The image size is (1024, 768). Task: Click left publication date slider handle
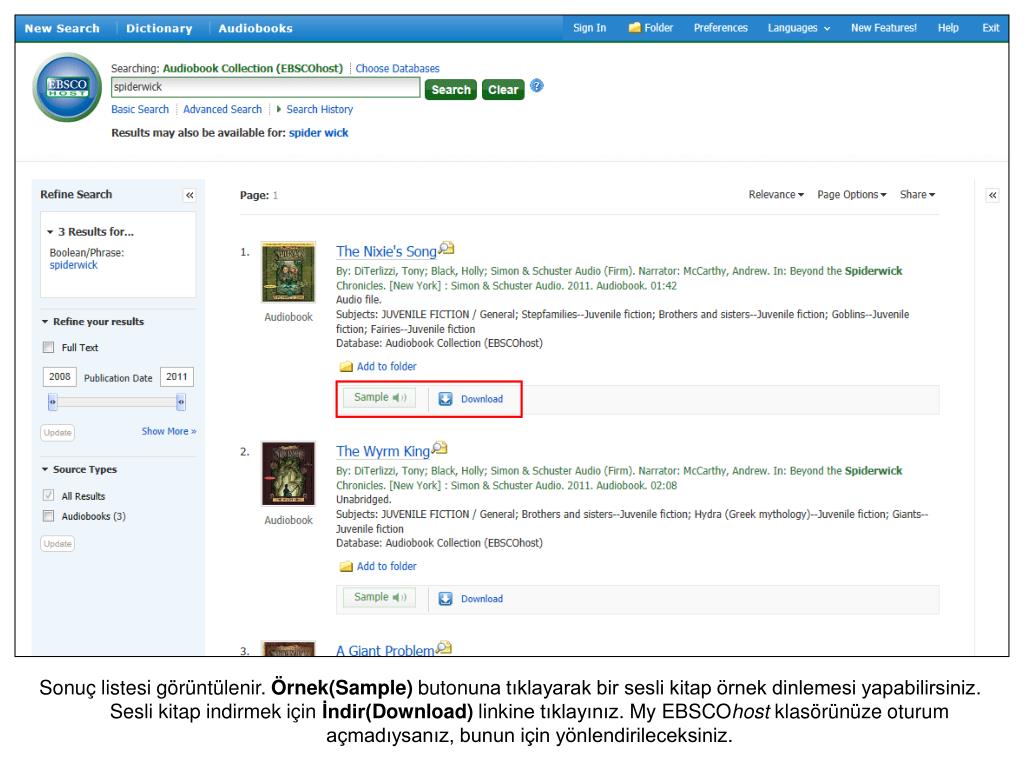[52, 402]
